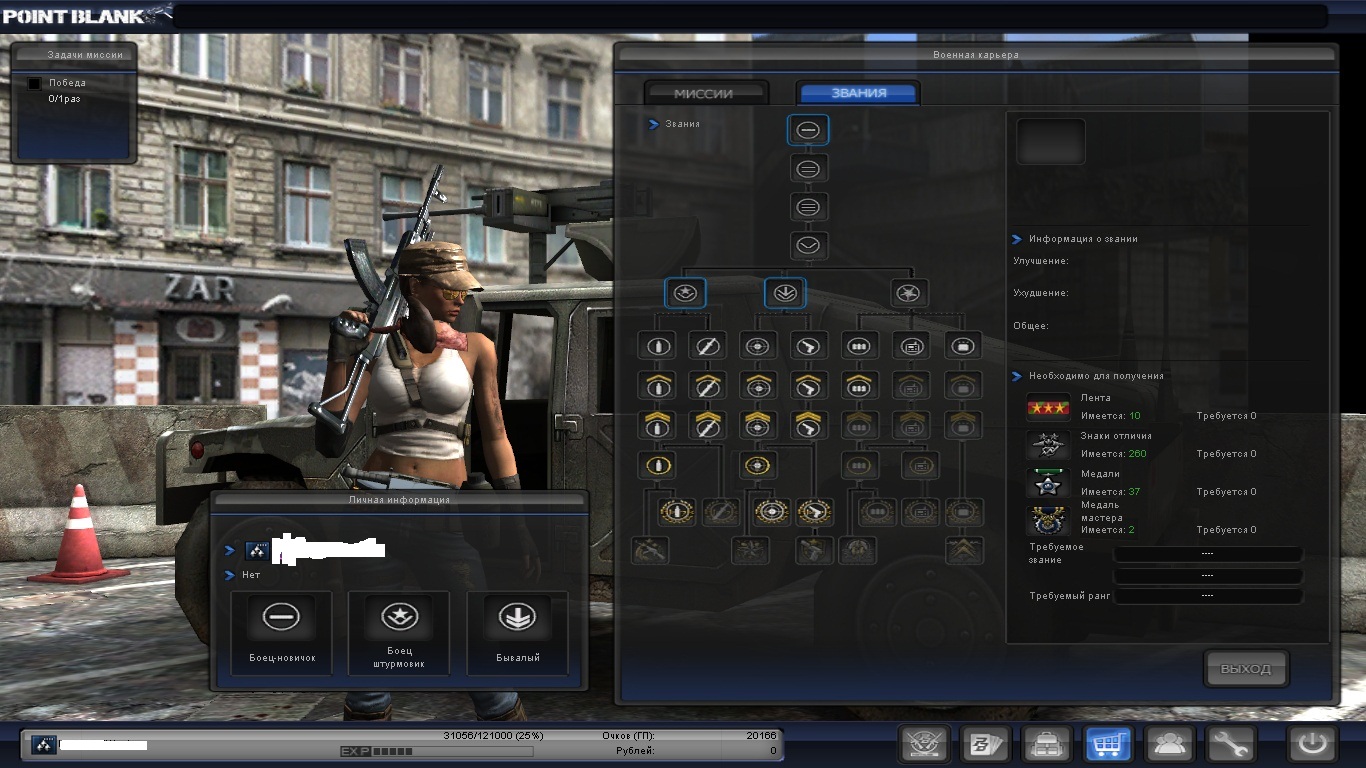Select the two-line rank icon in tree

point(808,169)
